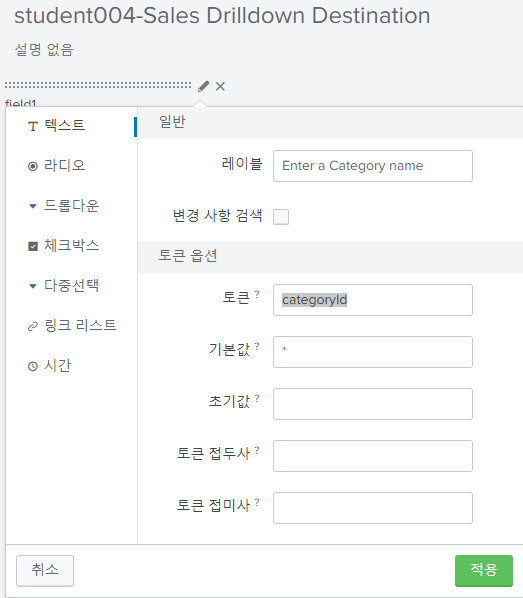
Task: Click the 일반 section header
Action: pos(172,122)
